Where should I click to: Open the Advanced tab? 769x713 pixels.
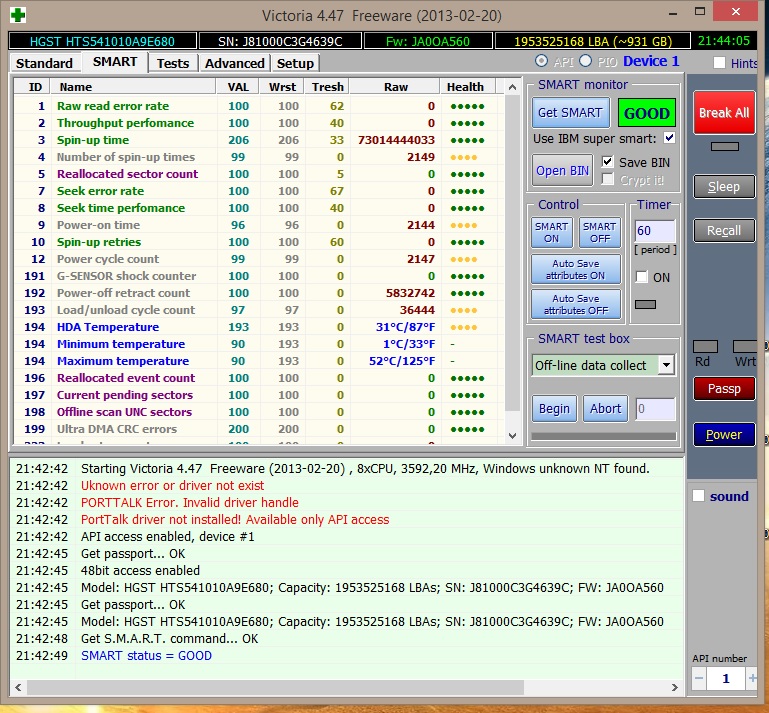[x=234, y=63]
